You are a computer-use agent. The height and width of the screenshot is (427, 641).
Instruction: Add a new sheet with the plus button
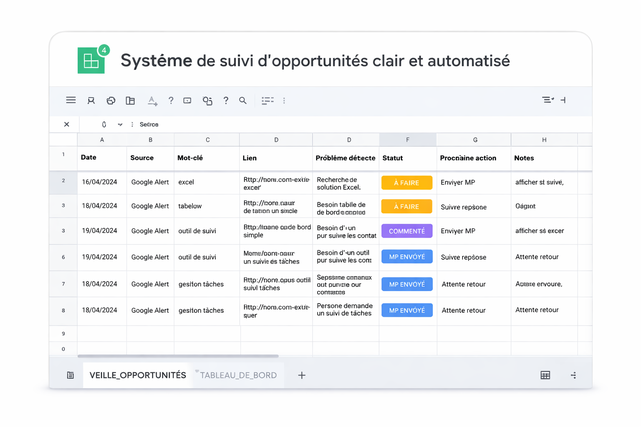coord(302,375)
